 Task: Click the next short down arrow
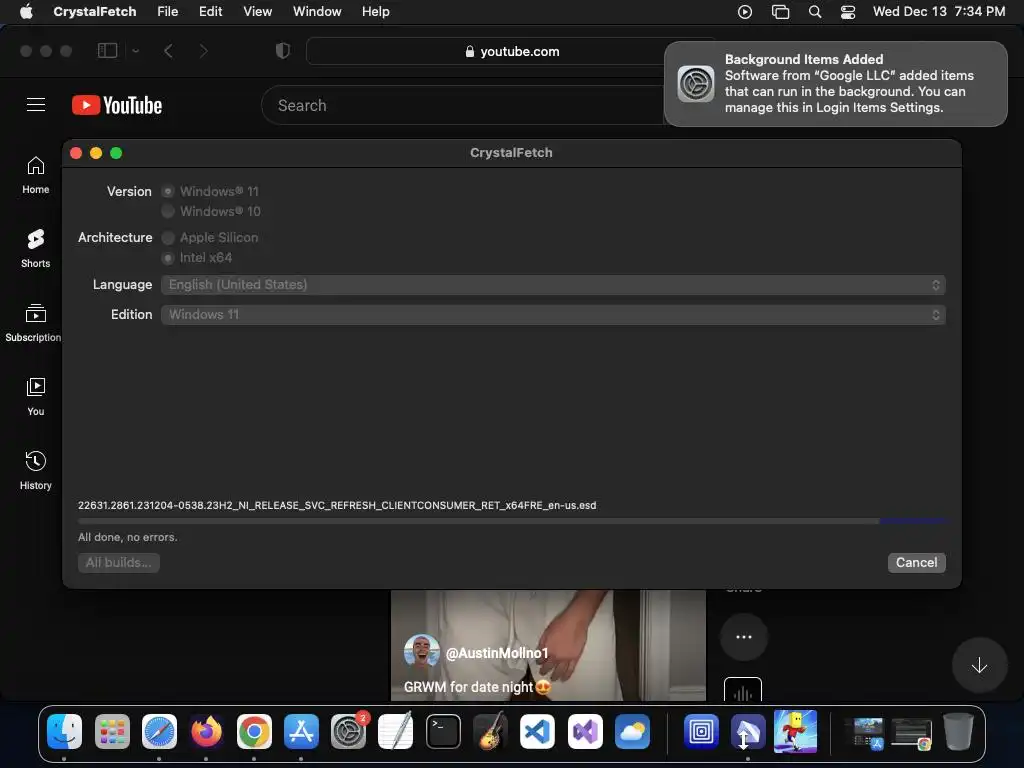pos(979,665)
